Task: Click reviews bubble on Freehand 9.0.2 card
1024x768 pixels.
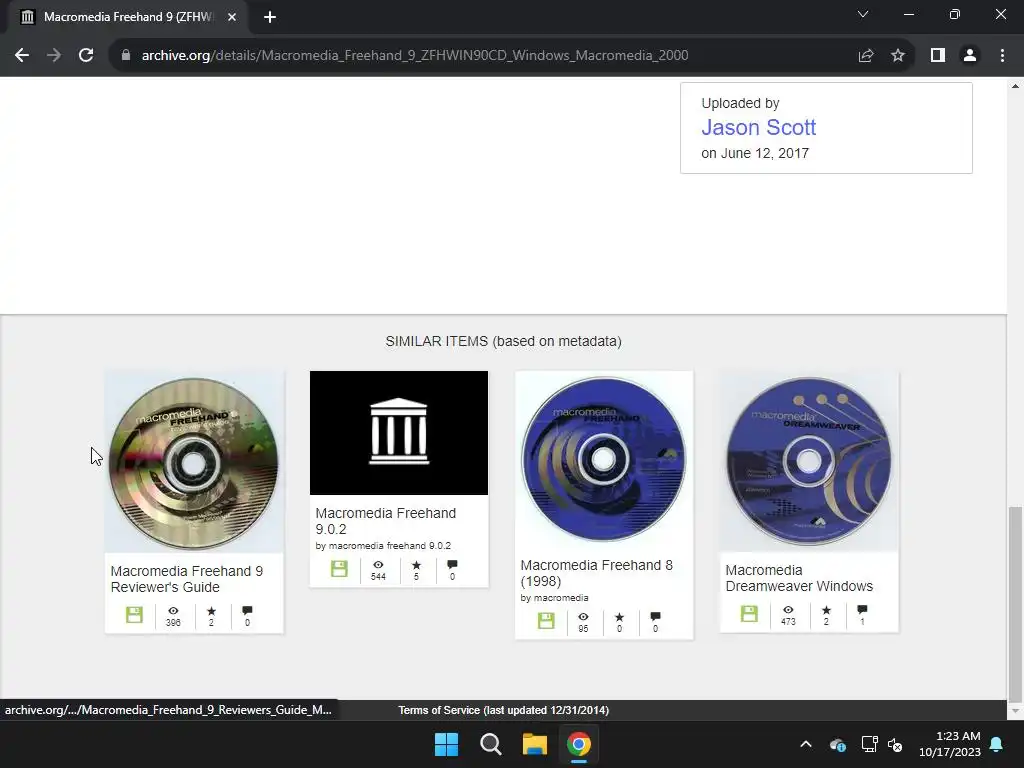Action: click(x=452, y=565)
